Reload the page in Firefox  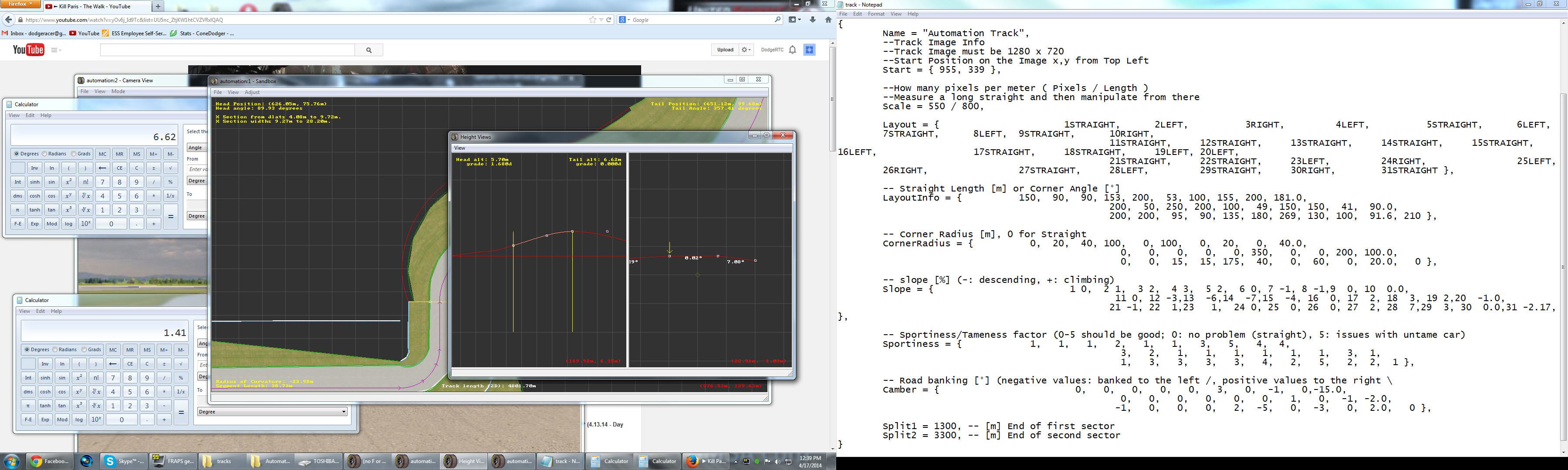(608, 20)
